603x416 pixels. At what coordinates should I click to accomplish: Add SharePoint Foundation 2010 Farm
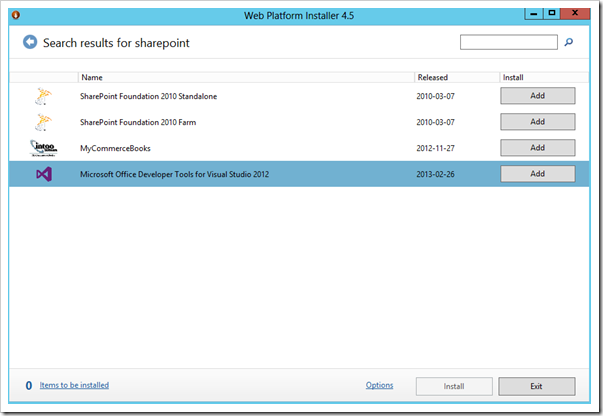(537, 122)
